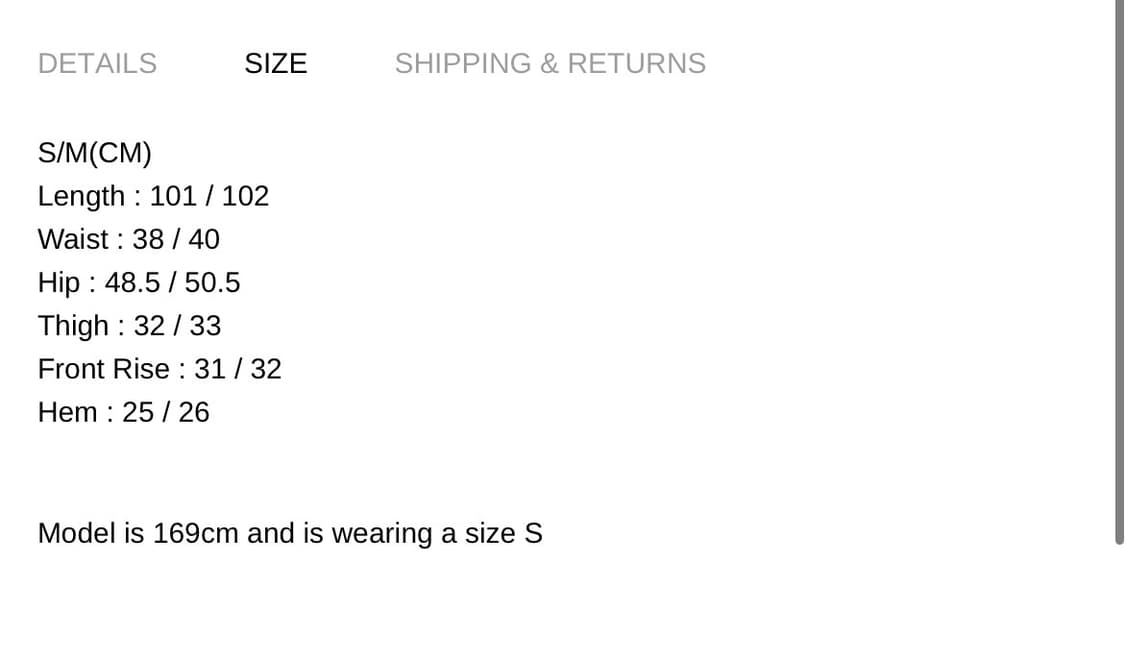Click the Length measurement label
Screen dimensions: 1125x658
81,196
